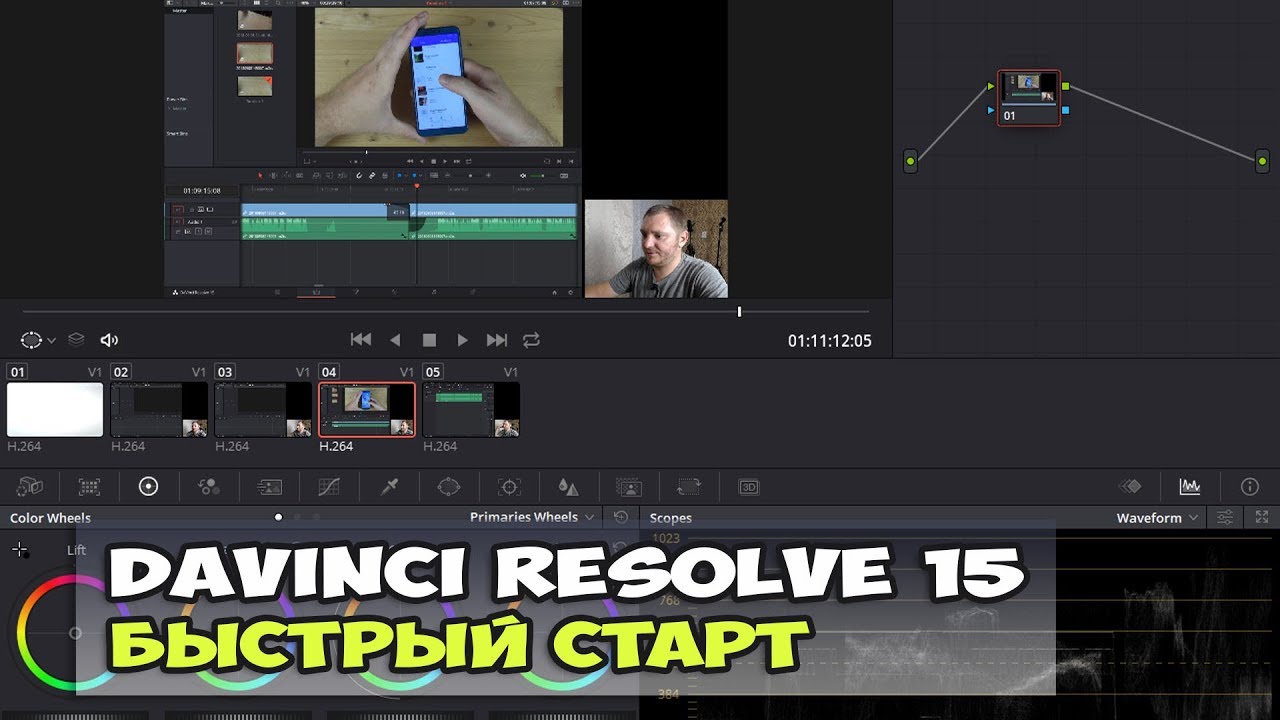Open the Blur palette
This screenshot has width=1280, height=720.
click(568, 487)
